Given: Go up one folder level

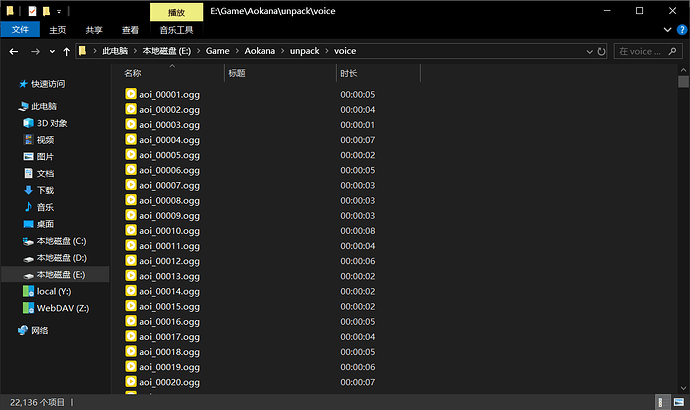Looking at the screenshot, I should point(66,51).
